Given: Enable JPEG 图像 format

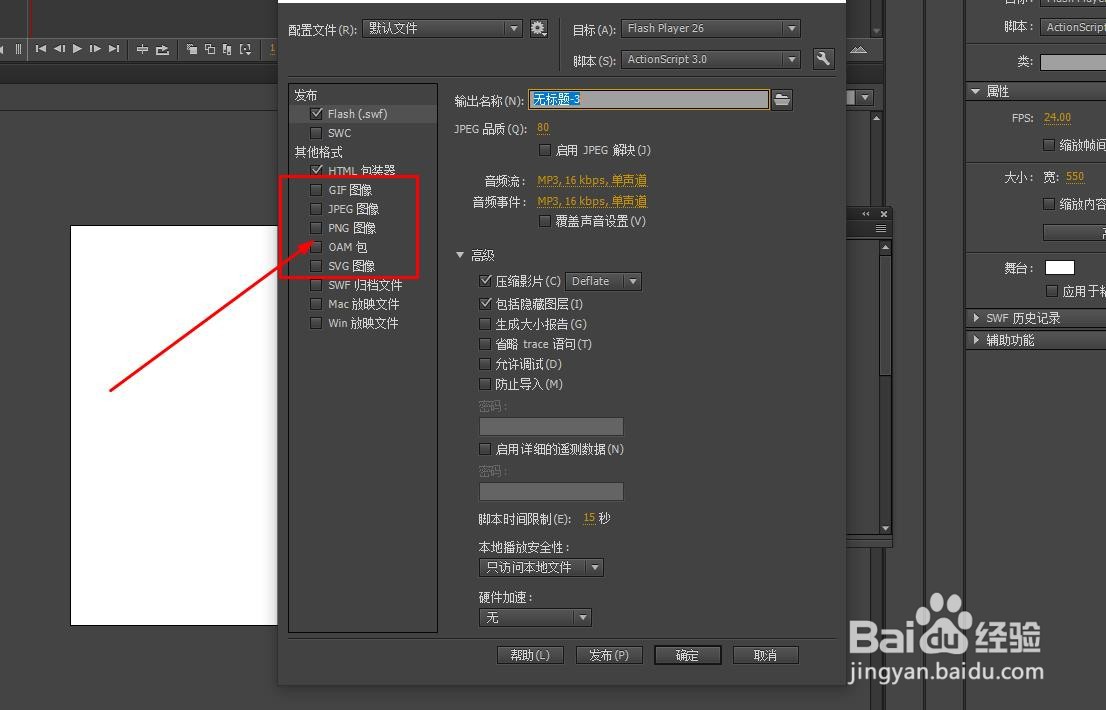Looking at the screenshot, I should pyautogui.click(x=316, y=209).
